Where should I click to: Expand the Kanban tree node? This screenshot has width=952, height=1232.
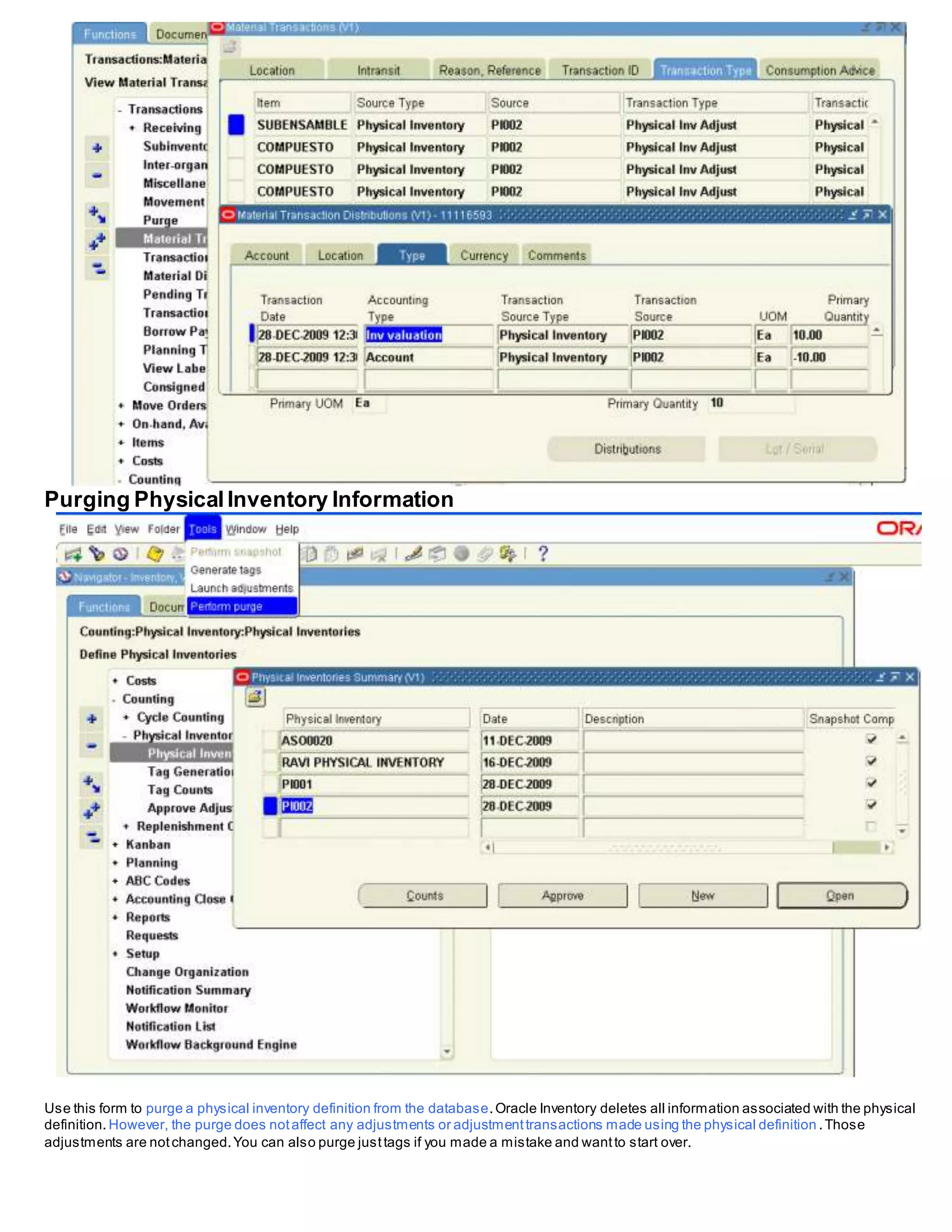point(116,845)
